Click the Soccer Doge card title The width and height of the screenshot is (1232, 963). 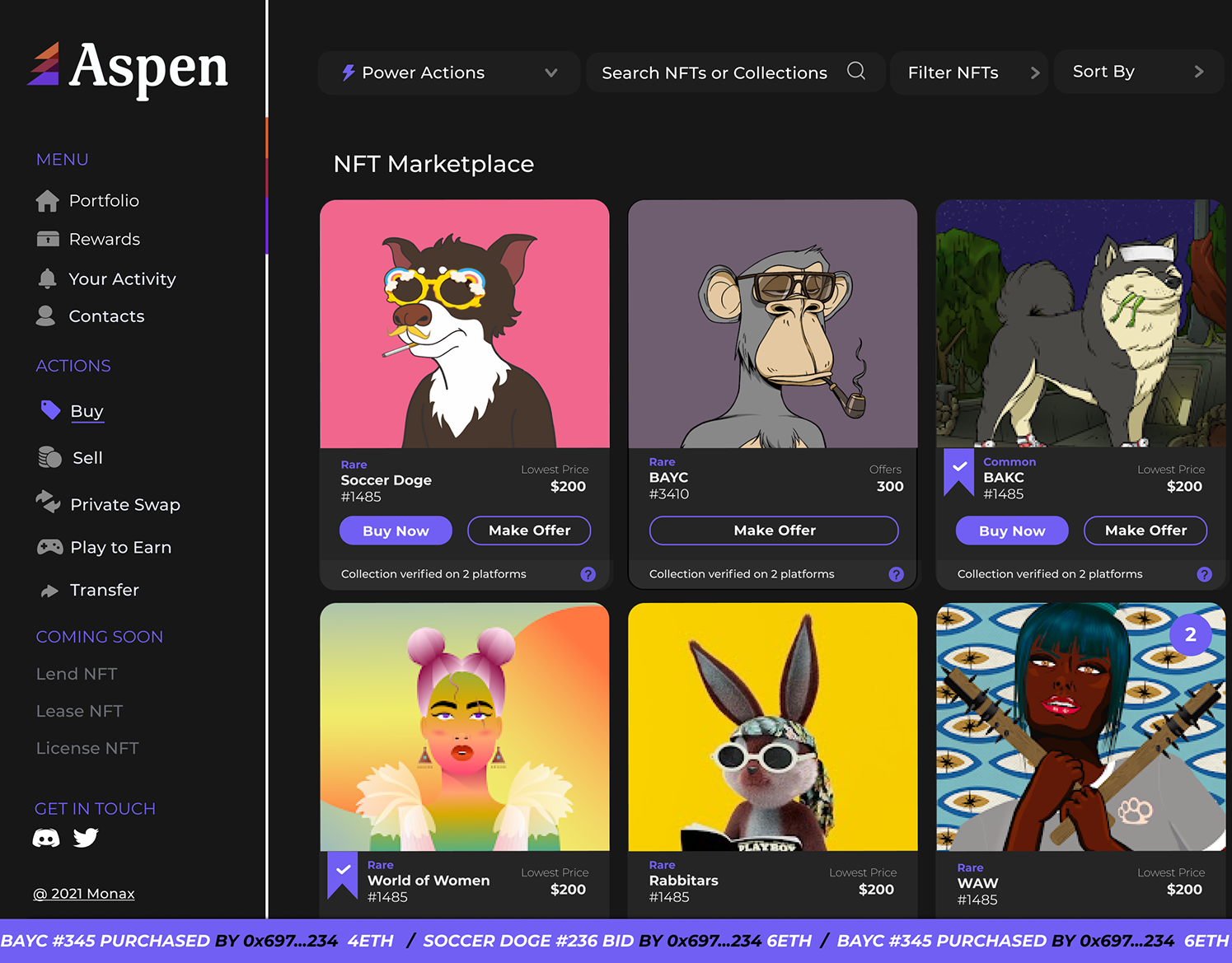386,480
